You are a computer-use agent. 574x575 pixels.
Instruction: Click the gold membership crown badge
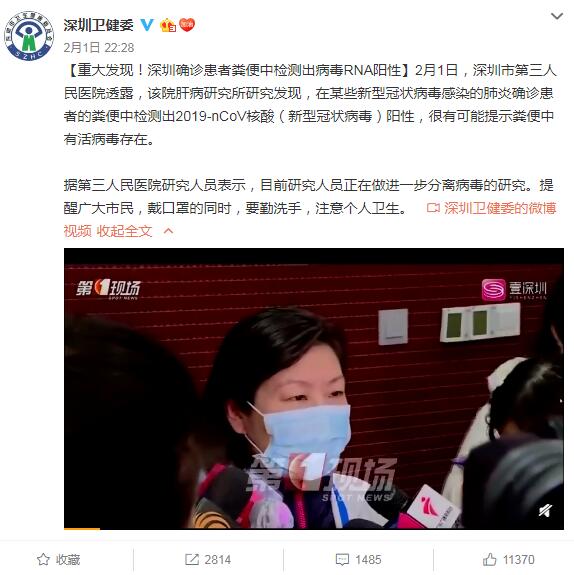(x=168, y=25)
